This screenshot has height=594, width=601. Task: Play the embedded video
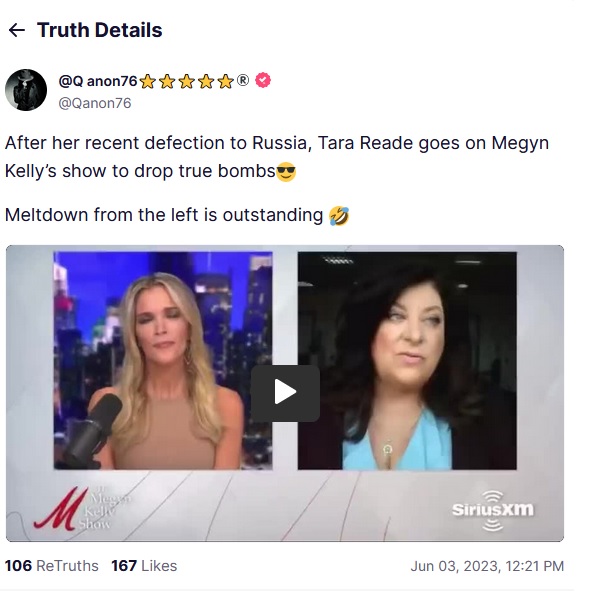[285, 393]
